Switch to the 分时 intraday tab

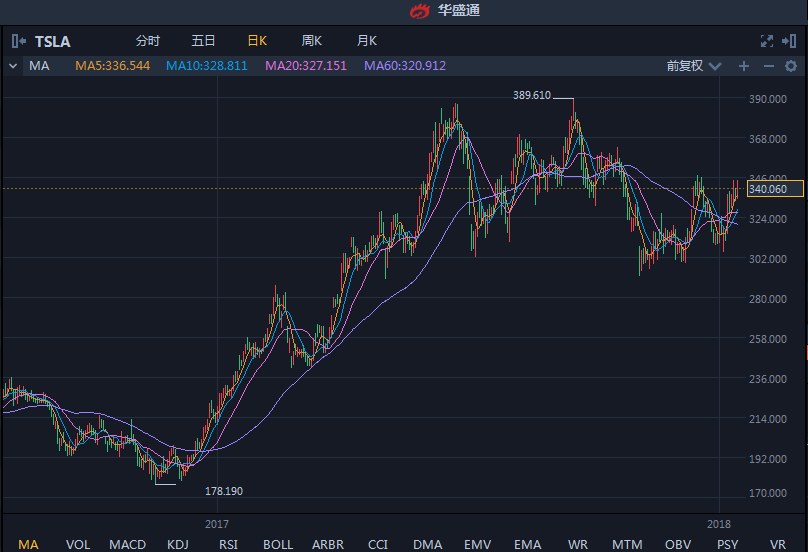147,41
